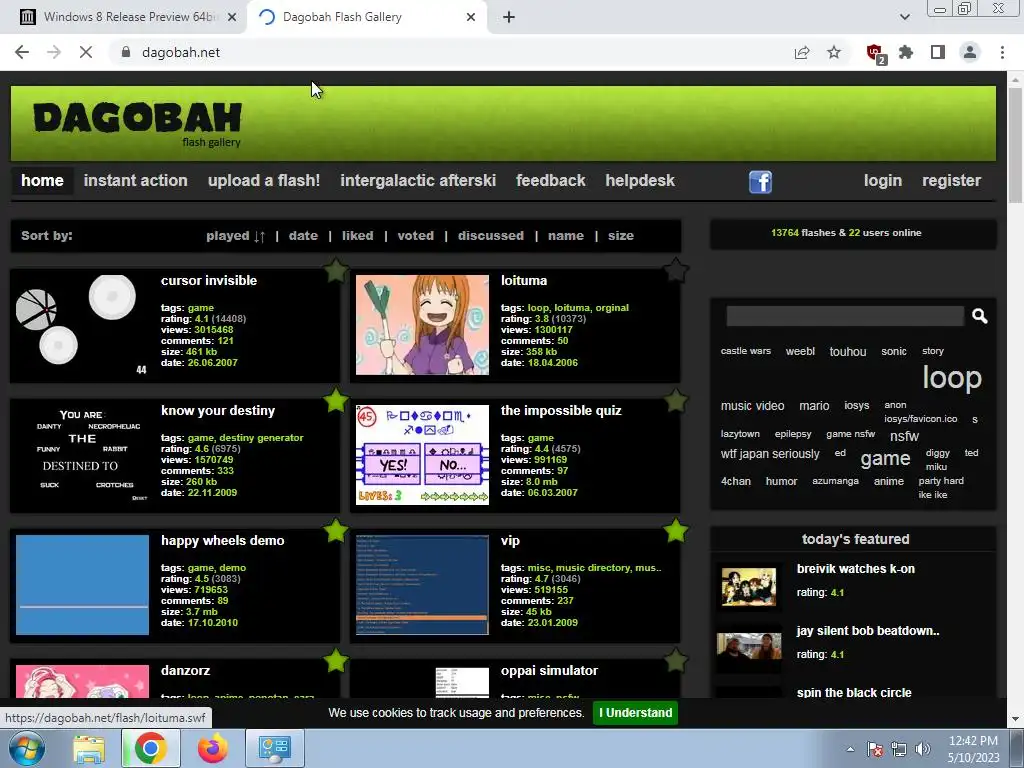
Task: Sort flashes by played
Action: (x=228, y=236)
